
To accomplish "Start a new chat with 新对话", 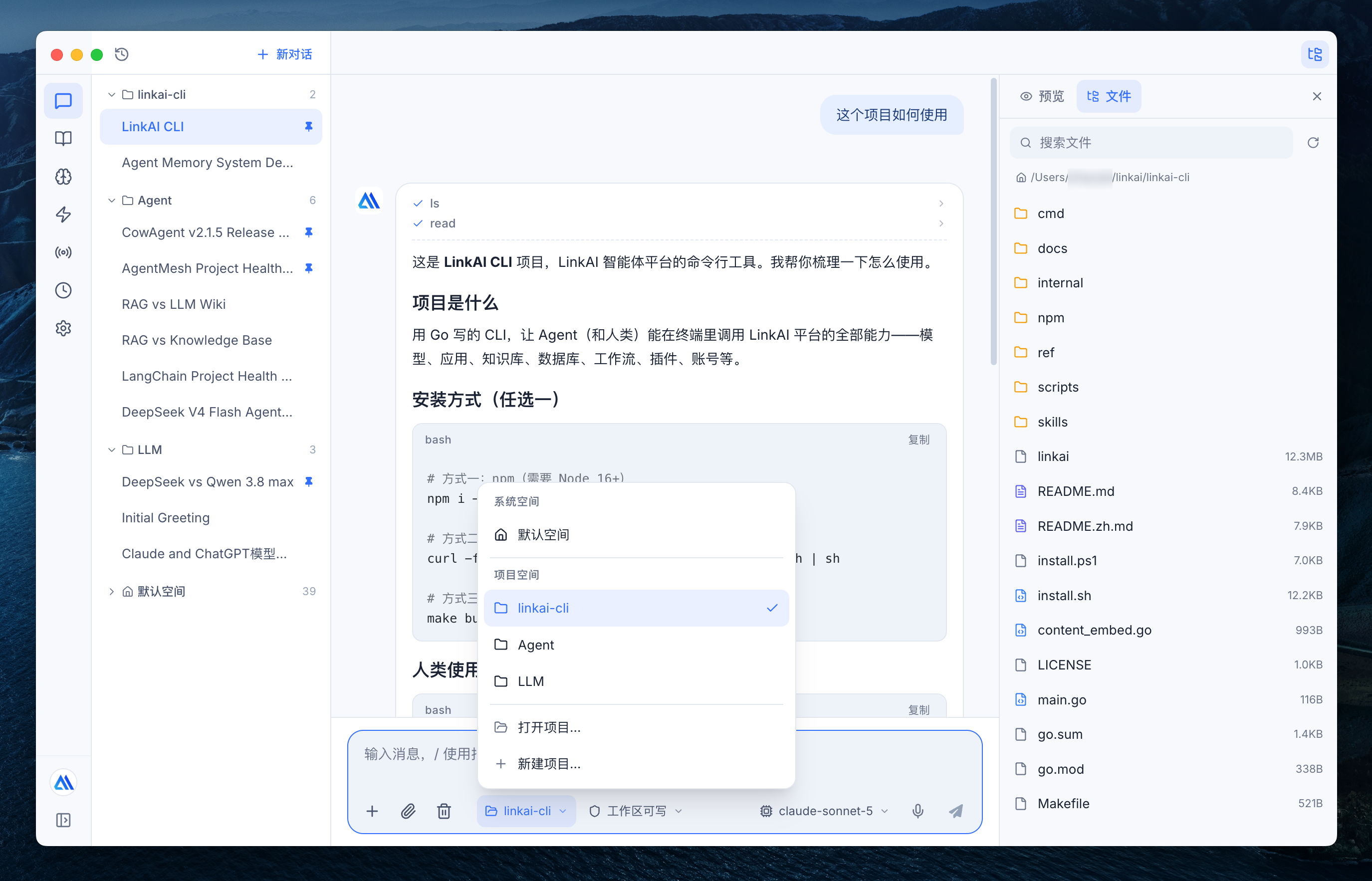I will pyautogui.click(x=284, y=54).
